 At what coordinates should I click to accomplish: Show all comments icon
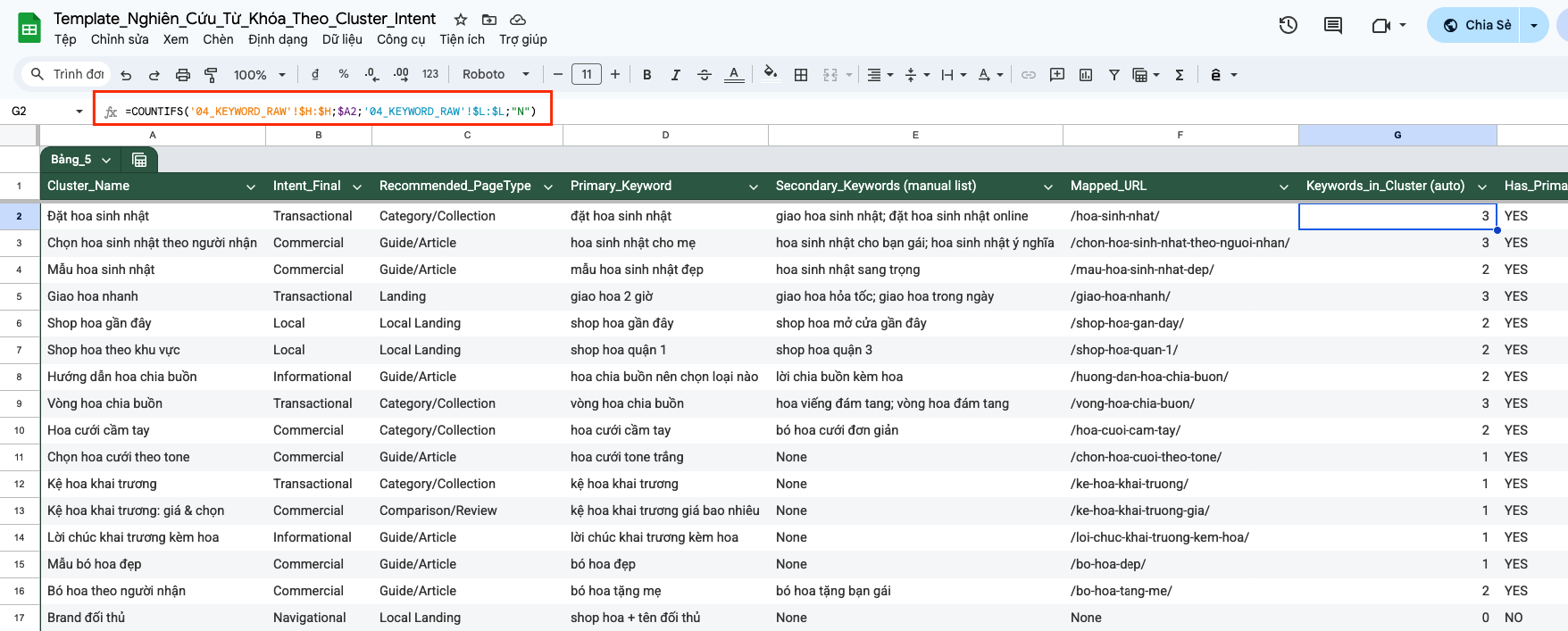(x=1333, y=25)
